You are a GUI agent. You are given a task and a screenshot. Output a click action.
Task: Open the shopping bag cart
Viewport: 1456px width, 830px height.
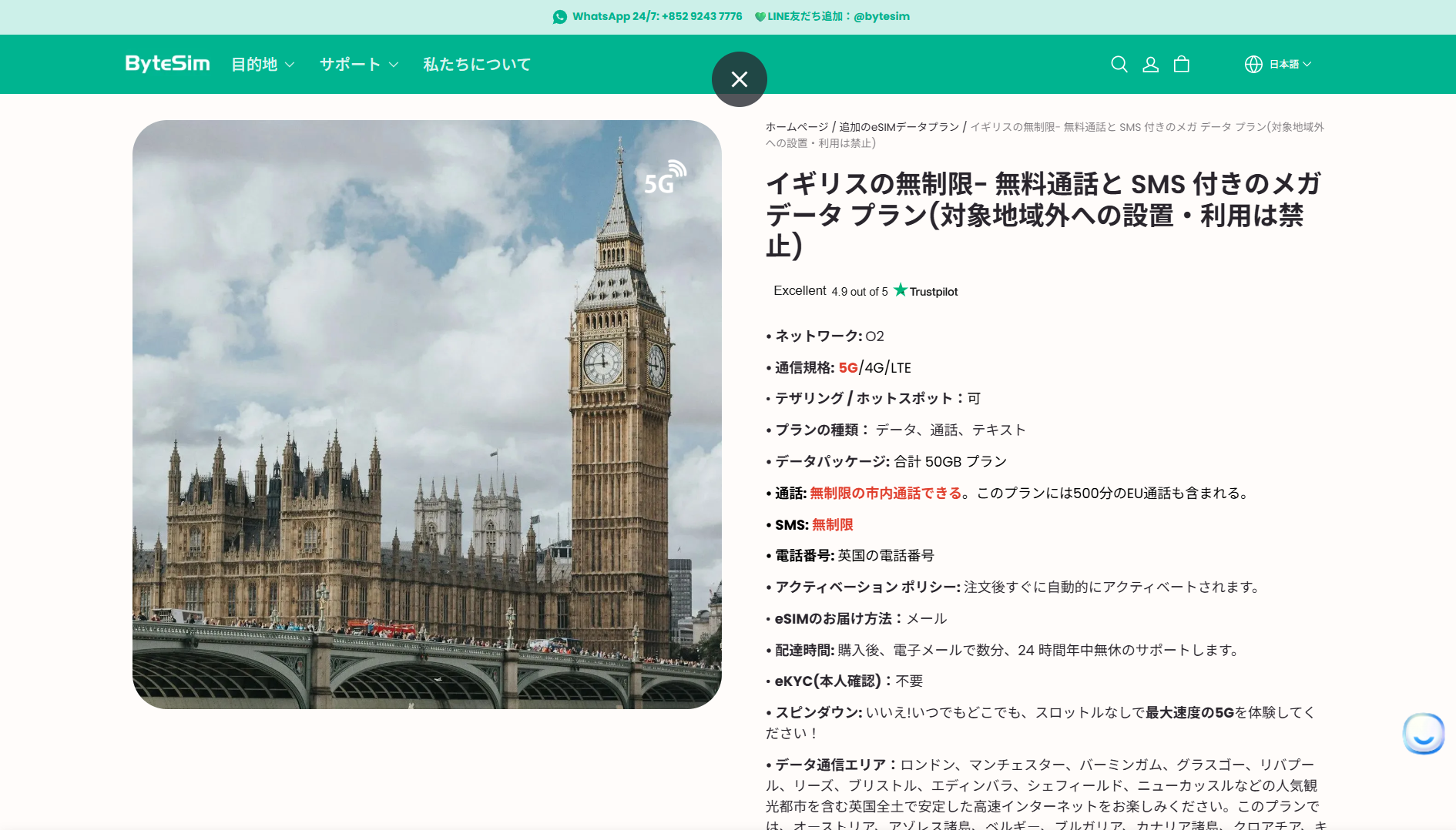coord(1181,65)
